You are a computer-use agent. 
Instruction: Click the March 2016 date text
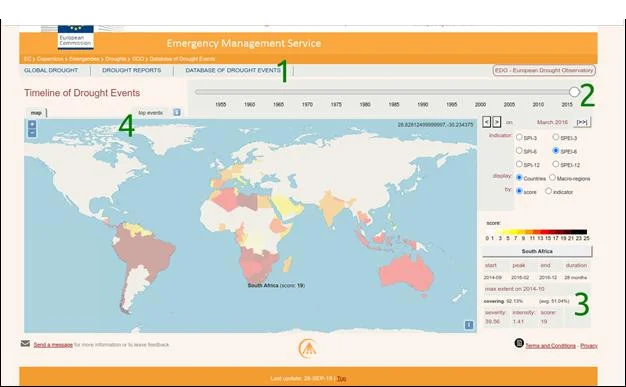552,122
